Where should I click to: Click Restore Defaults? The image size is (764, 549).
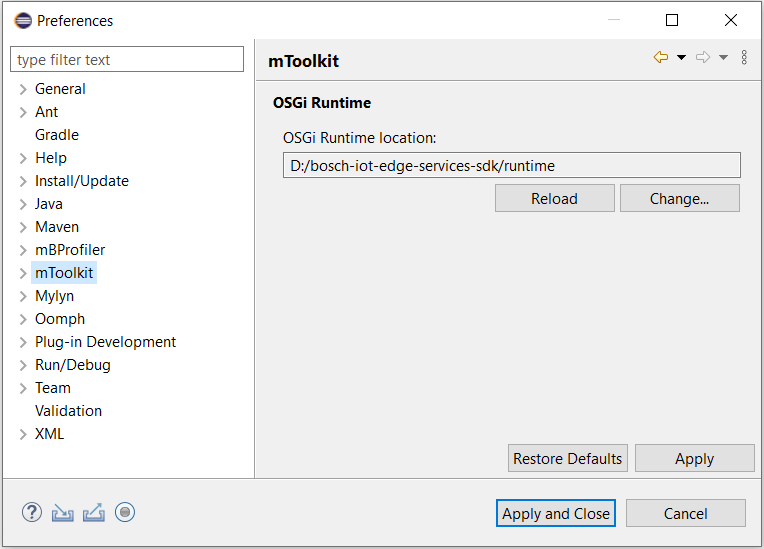pyautogui.click(x=567, y=459)
